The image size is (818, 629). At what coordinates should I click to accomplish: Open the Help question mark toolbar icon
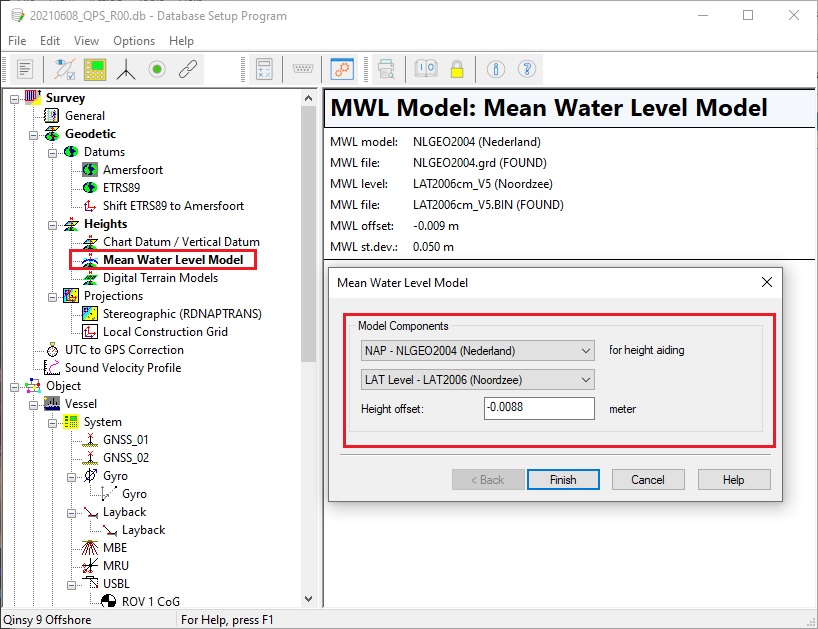526,70
